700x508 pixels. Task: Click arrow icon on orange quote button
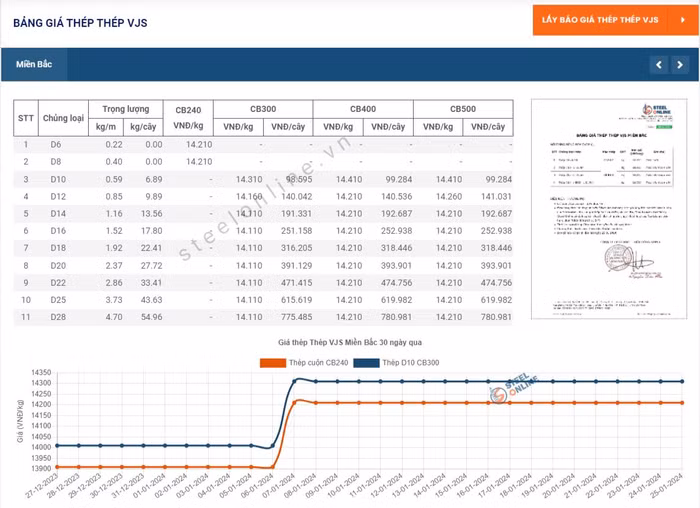[x=674, y=20]
